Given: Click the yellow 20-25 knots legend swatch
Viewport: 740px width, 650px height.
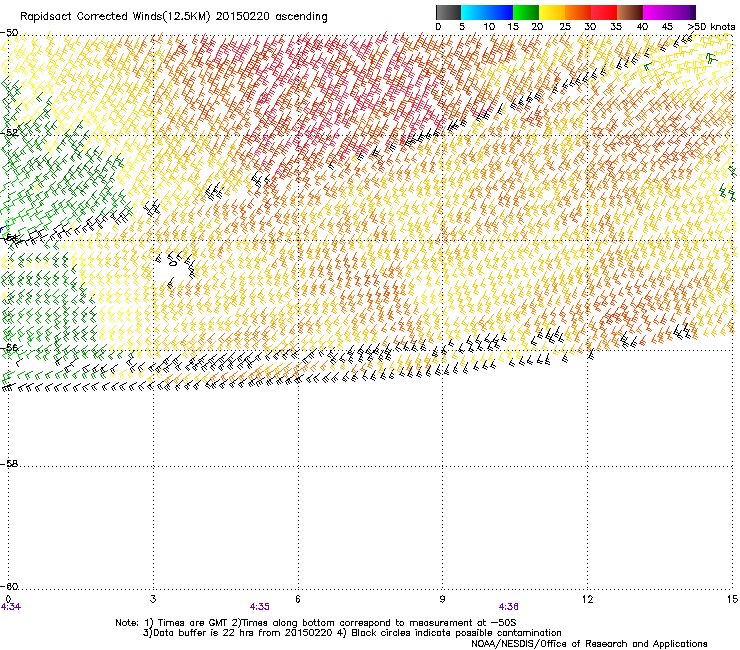Looking at the screenshot, I should pyautogui.click(x=552, y=12).
